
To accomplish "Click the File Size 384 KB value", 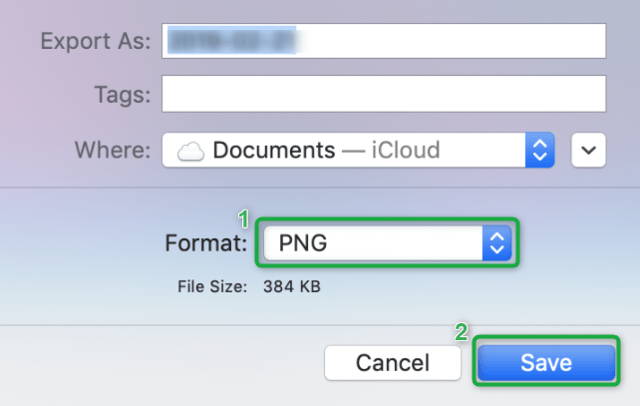I will pyautogui.click(x=292, y=286).
